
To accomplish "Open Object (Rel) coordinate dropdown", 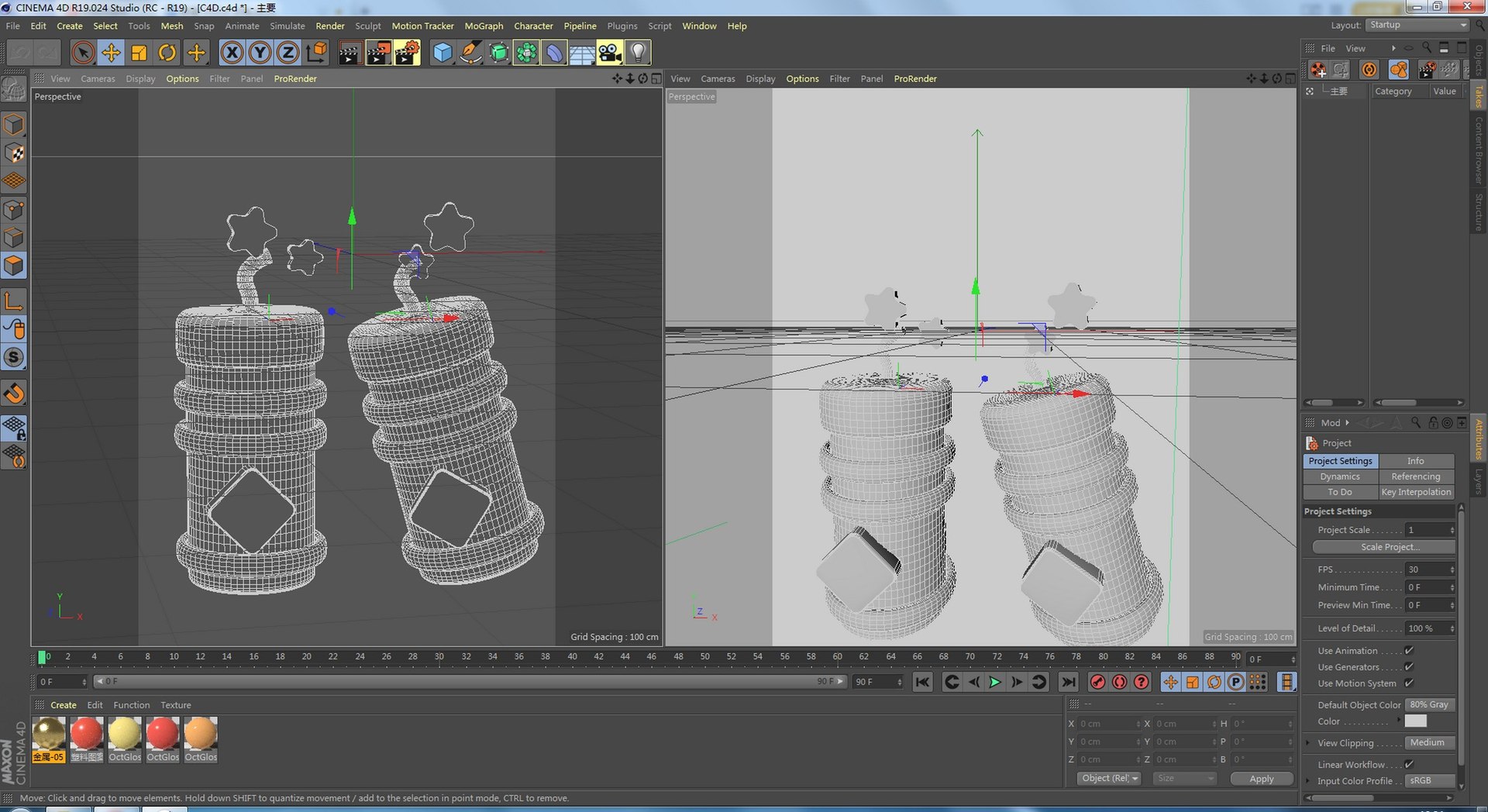I will 1109,779.
